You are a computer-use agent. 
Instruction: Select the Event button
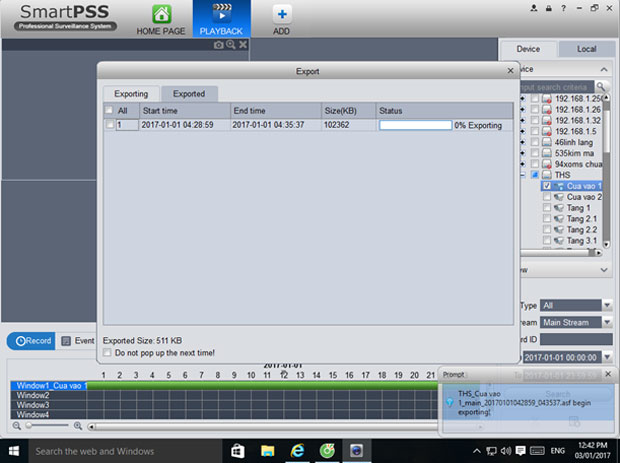coord(78,341)
